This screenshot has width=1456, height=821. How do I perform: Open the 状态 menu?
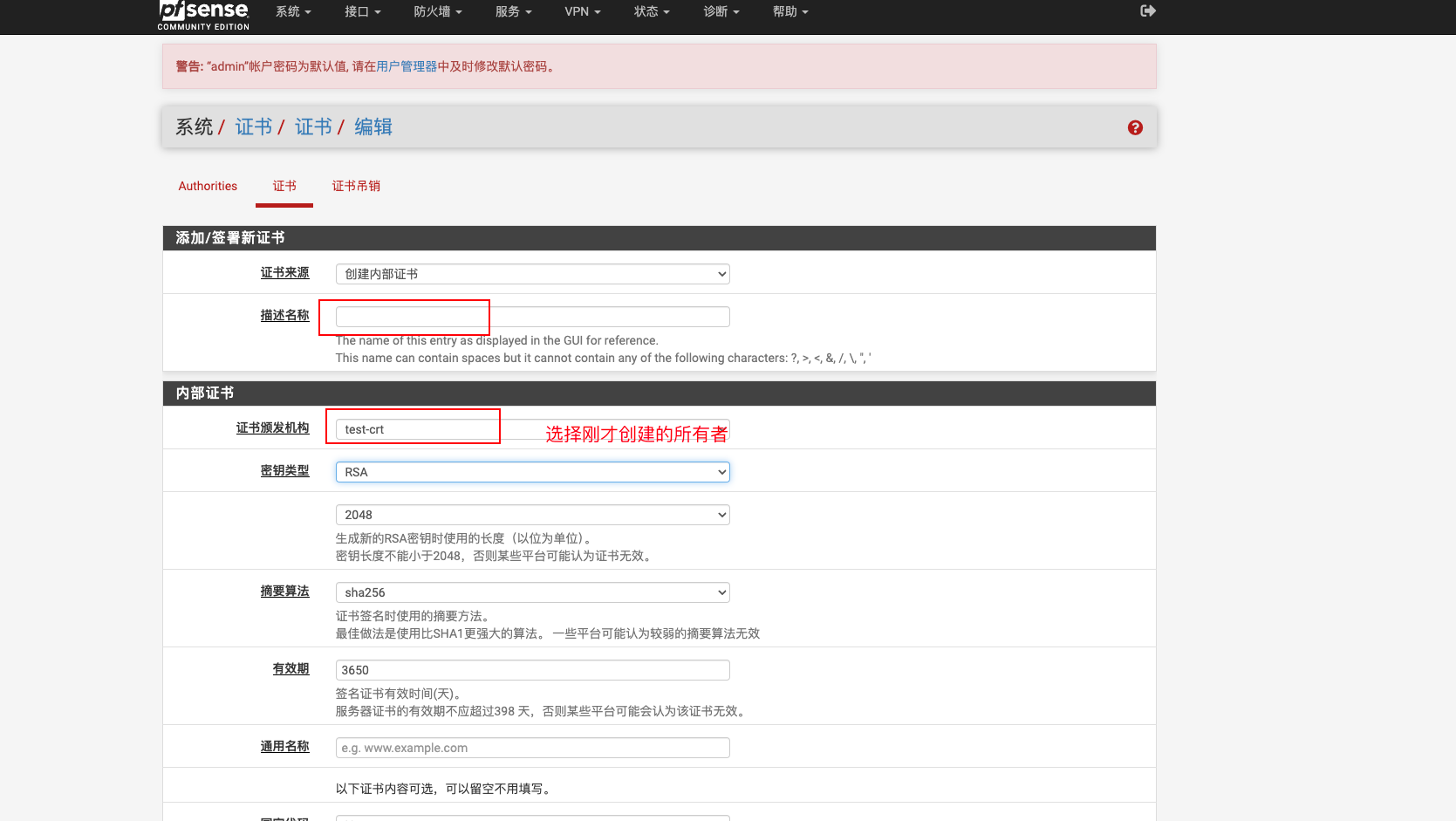coord(652,11)
